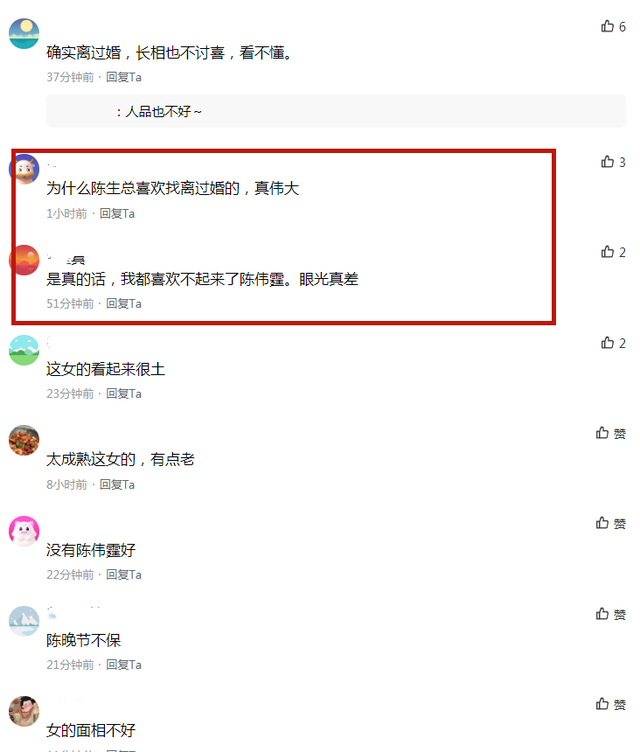Open the pink pig avatar profile

pyautogui.click(x=24, y=531)
